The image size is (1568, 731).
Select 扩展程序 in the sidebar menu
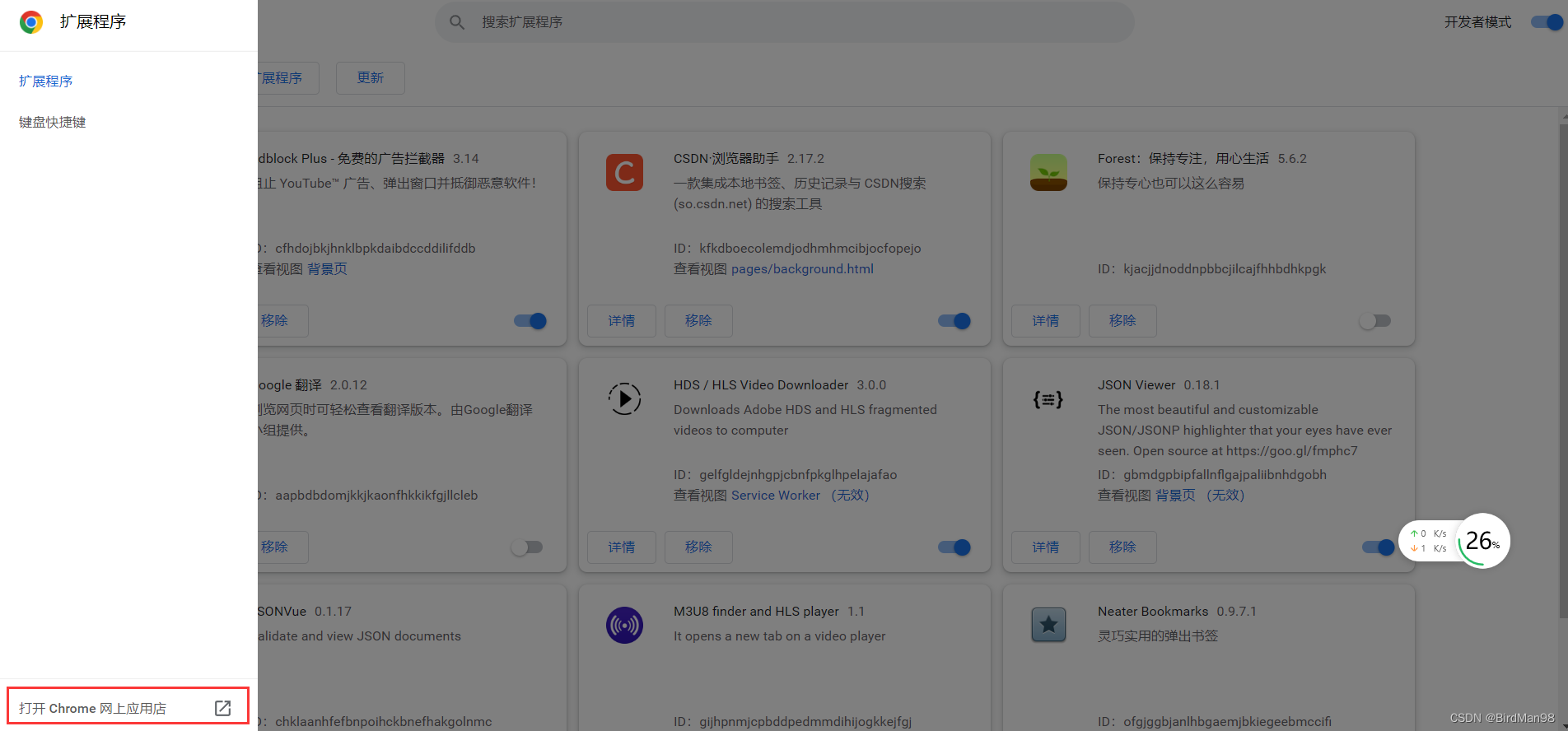pos(46,81)
